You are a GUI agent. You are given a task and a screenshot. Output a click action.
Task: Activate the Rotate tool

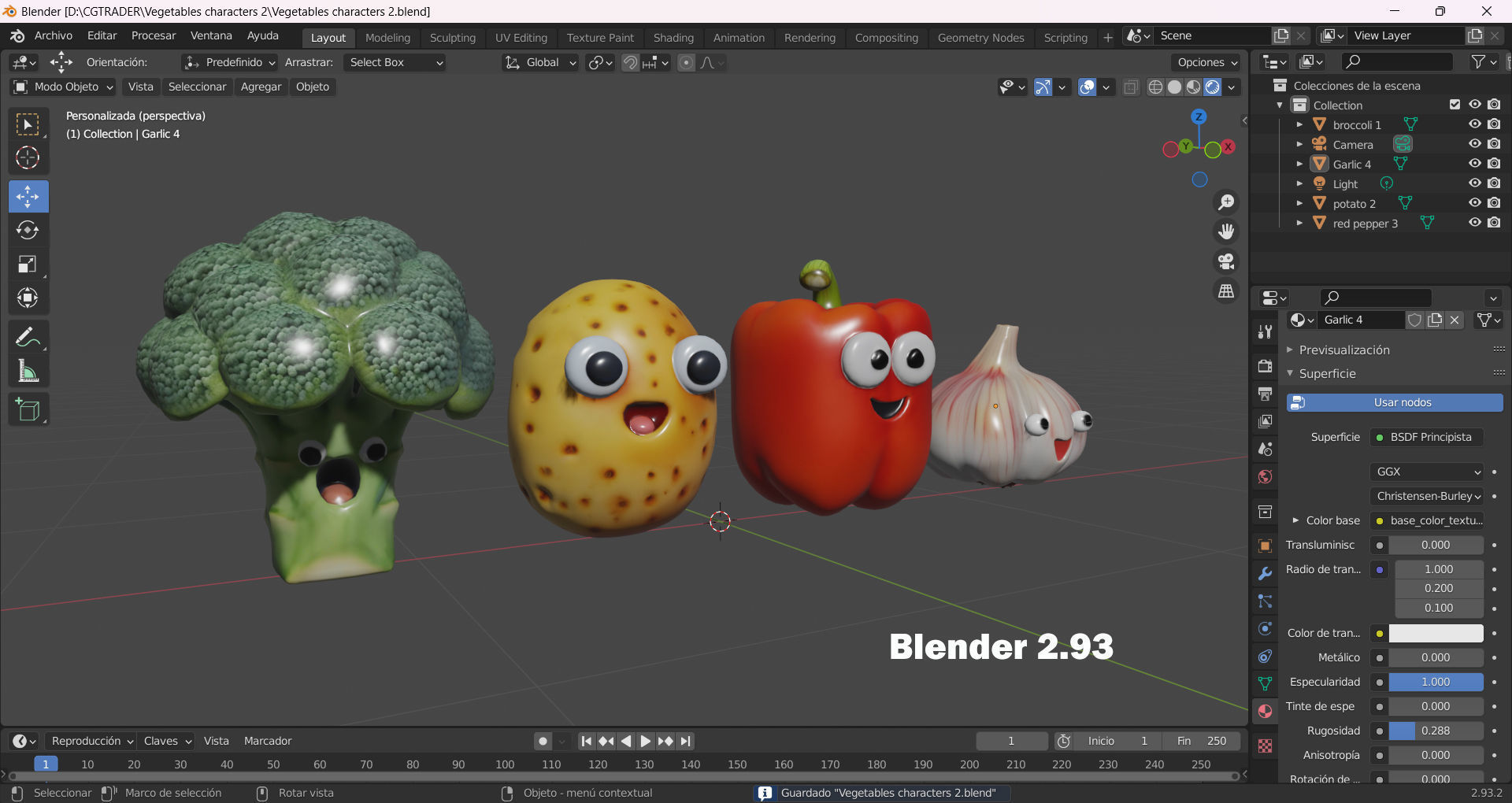click(x=28, y=230)
